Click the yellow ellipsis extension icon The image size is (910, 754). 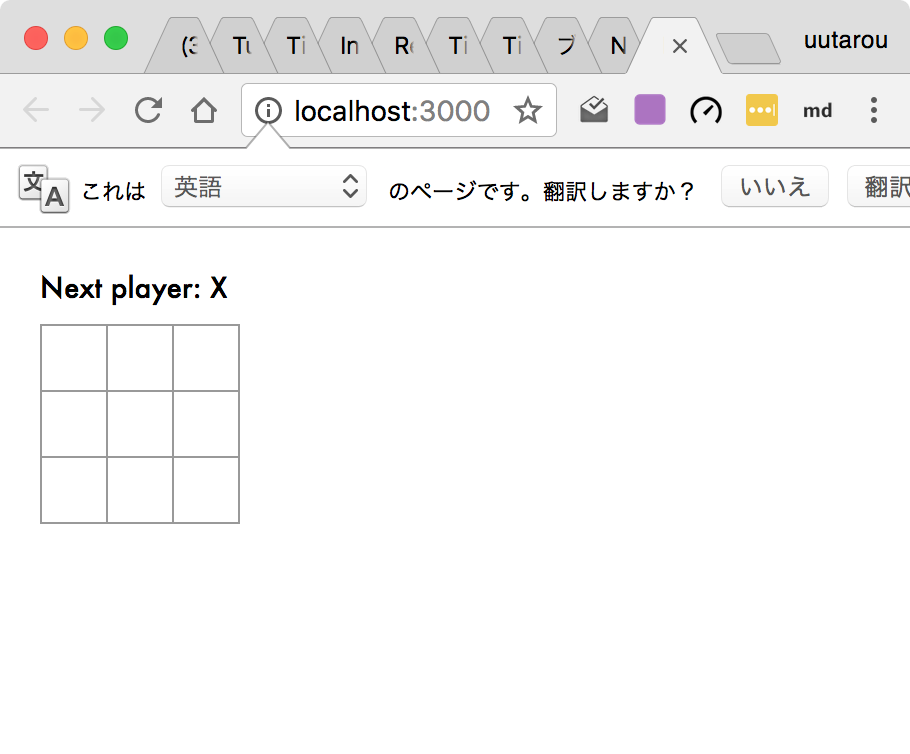761,110
